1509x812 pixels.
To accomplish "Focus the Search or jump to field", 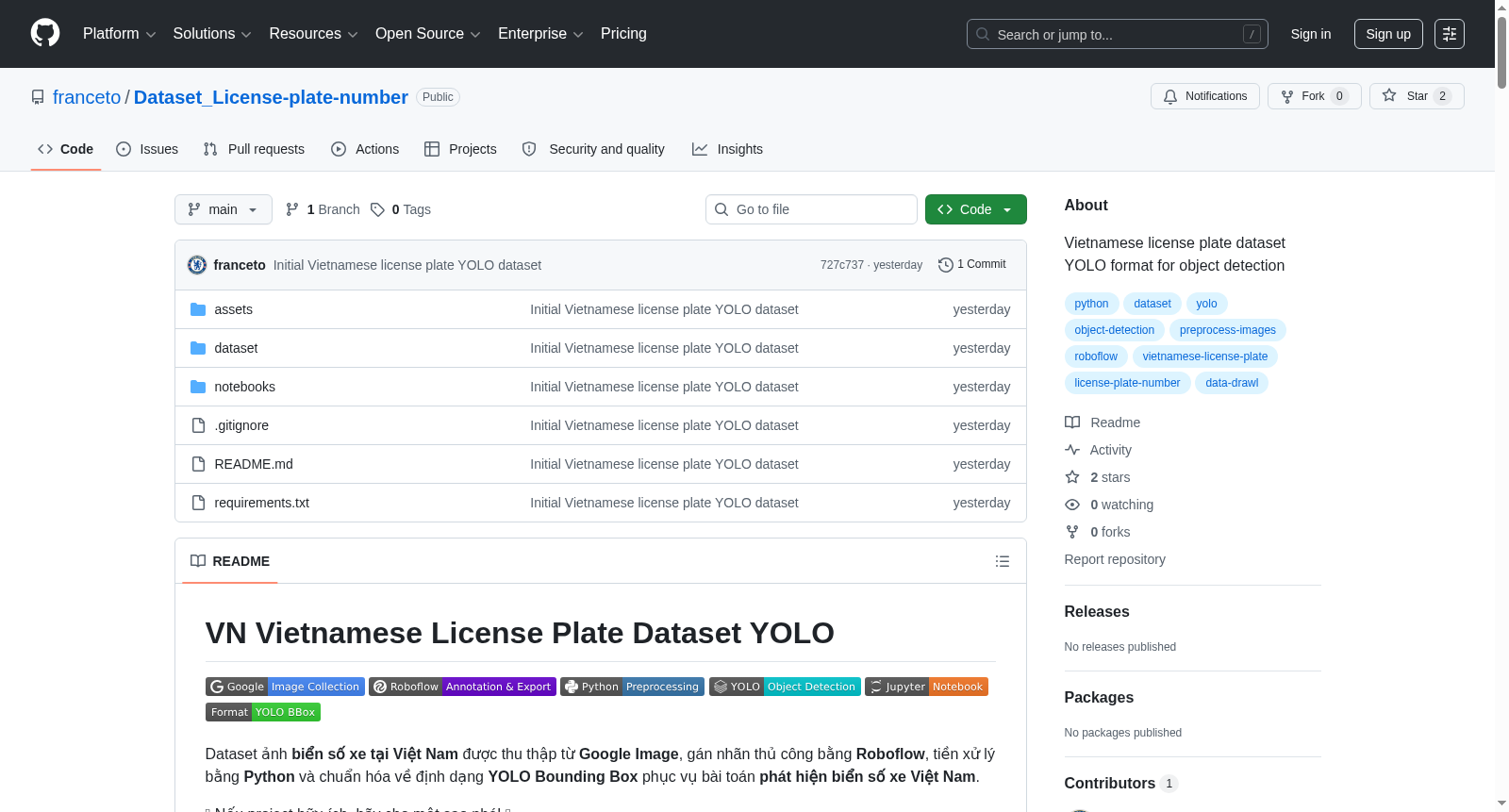I will click(1118, 34).
